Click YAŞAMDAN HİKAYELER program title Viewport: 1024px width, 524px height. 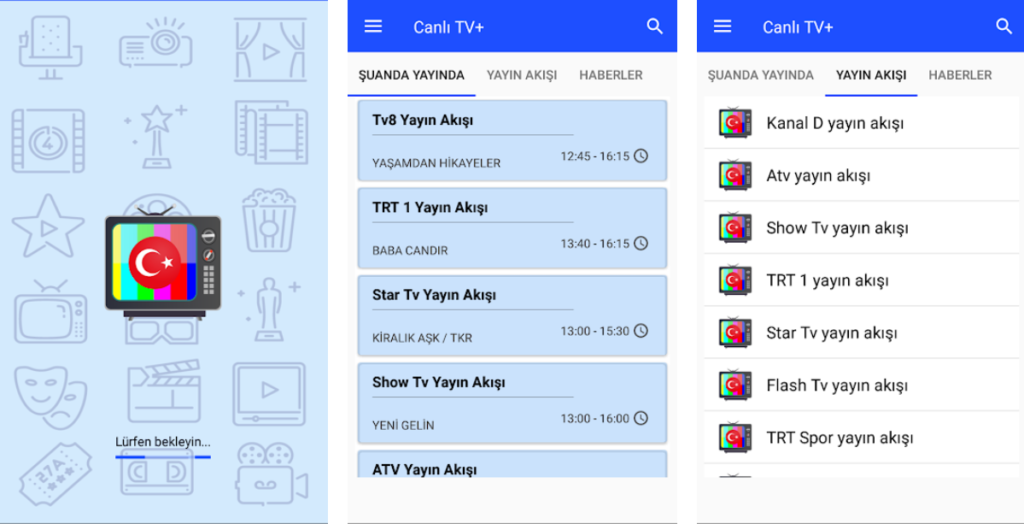point(436,163)
